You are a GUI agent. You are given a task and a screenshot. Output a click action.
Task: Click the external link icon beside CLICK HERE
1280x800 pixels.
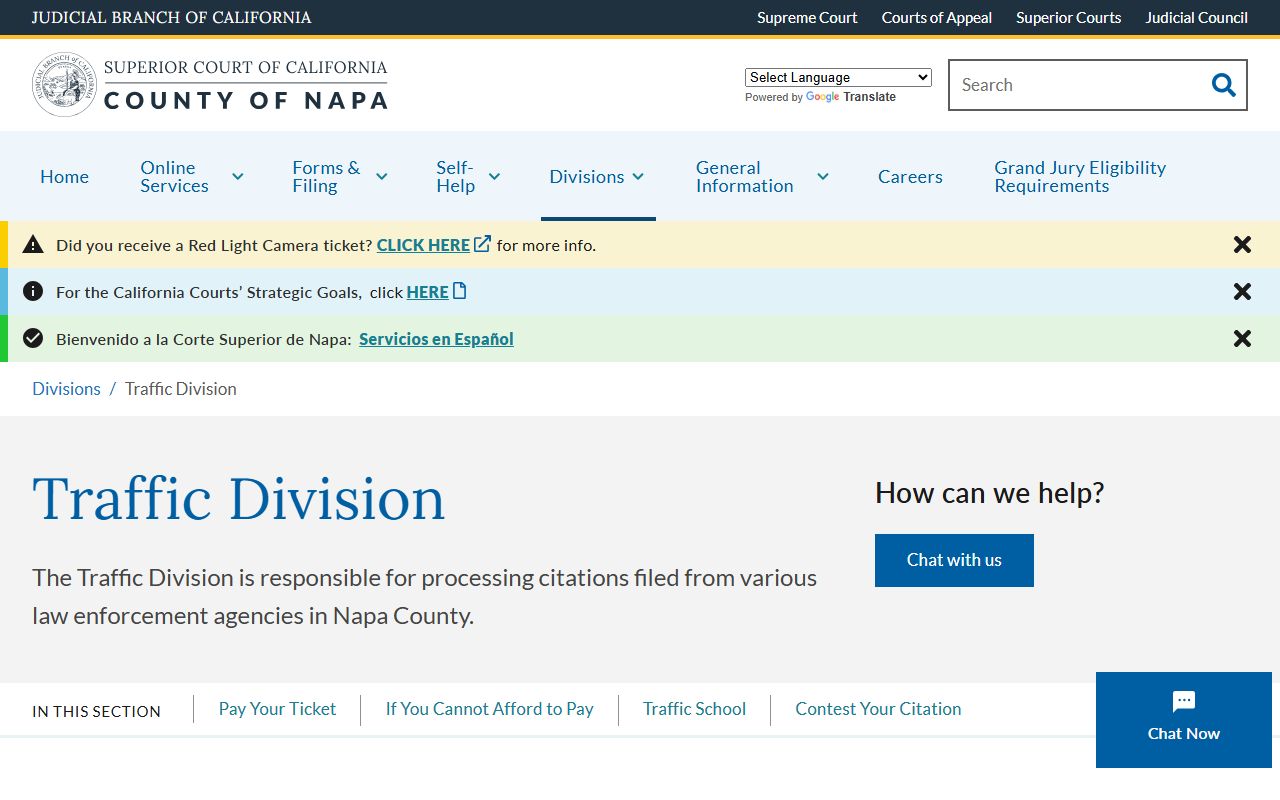point(482,244)
